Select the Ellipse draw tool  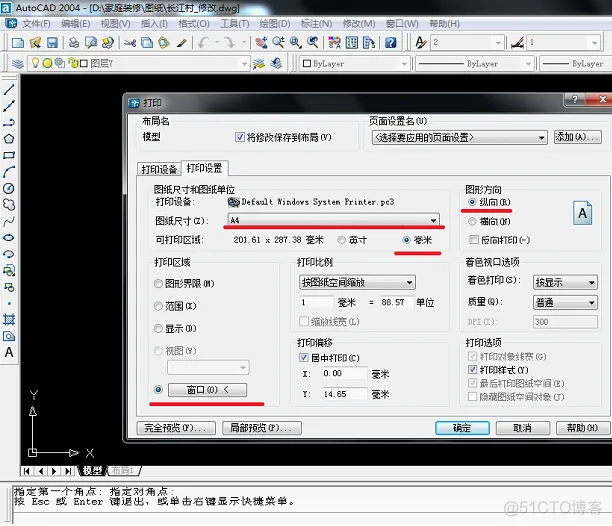click(9, 238)
